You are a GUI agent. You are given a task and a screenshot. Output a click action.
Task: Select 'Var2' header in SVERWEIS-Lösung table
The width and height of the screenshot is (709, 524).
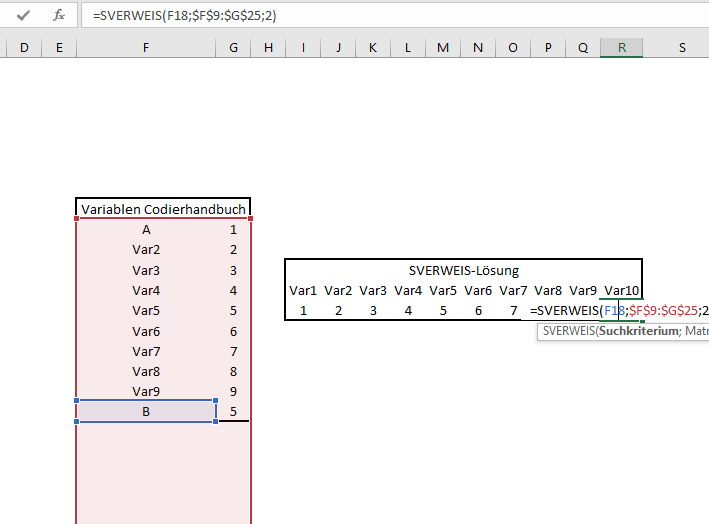click(338, 290)
